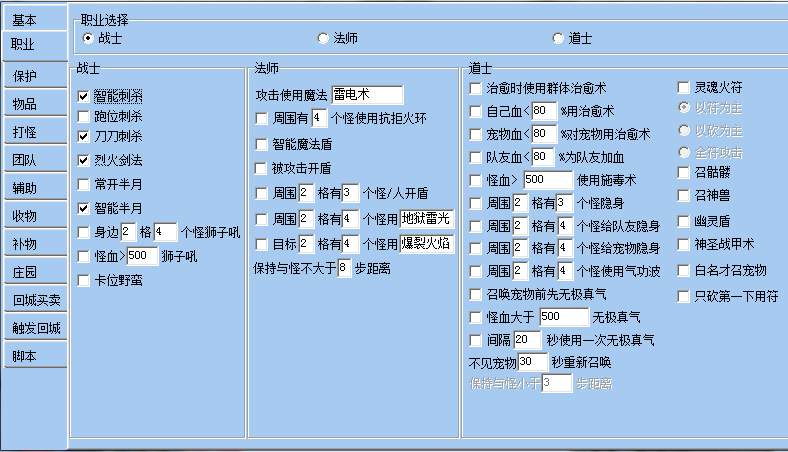This screenshot has width=788, height=452.
Task: Choose the 道士 class radio button
Action: point(557,38)
